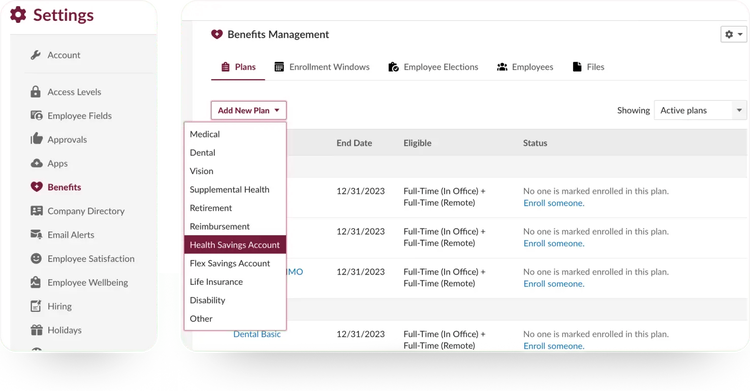This screenshot has height=391, width=750.
Task: Open the Employees tab
Action: point(525,67)
